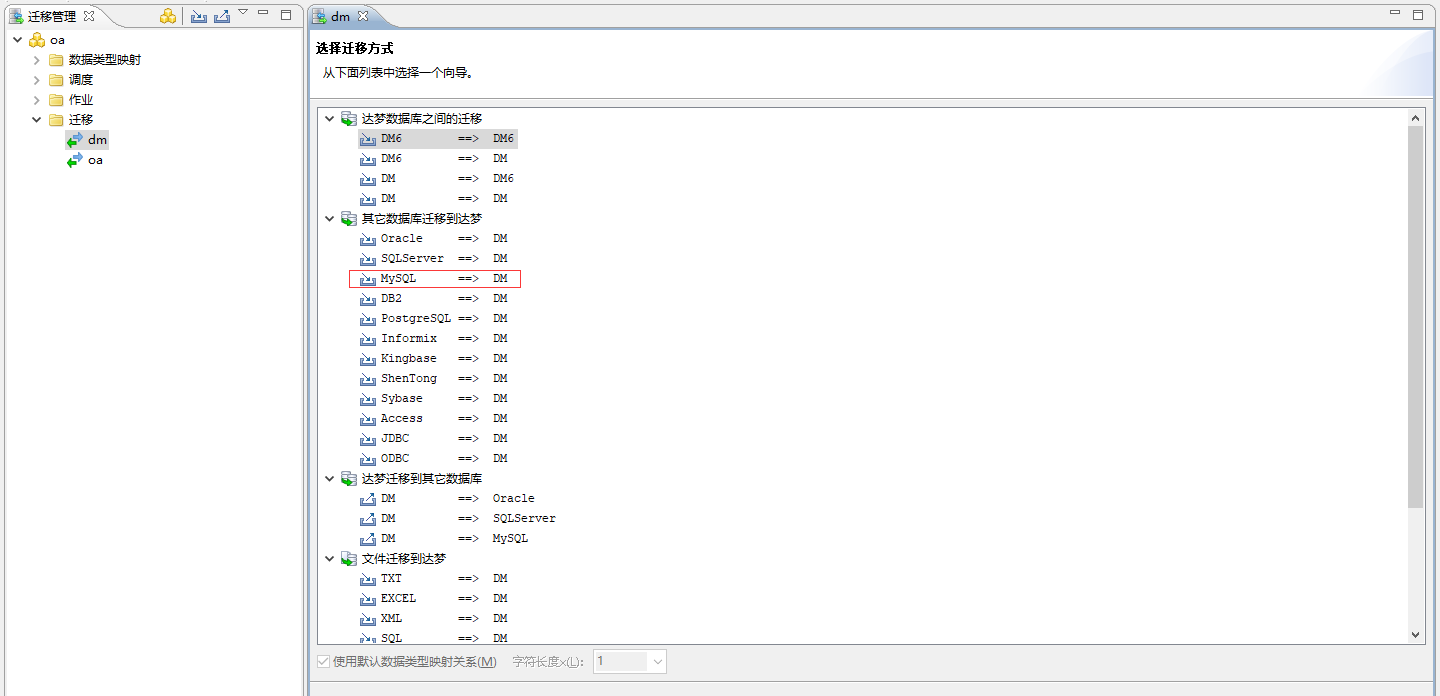
Task: Click the import toolbar icon in 迁移管理
Action: click(x=199, y=16)
